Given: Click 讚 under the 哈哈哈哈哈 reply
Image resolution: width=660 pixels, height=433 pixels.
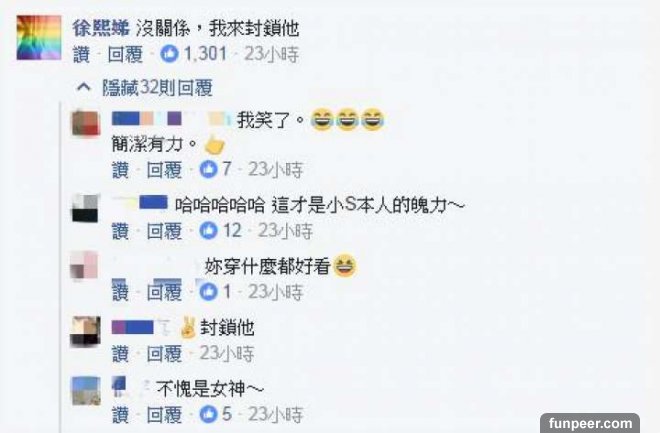Looking at the screenshot, I should [120, 231].
